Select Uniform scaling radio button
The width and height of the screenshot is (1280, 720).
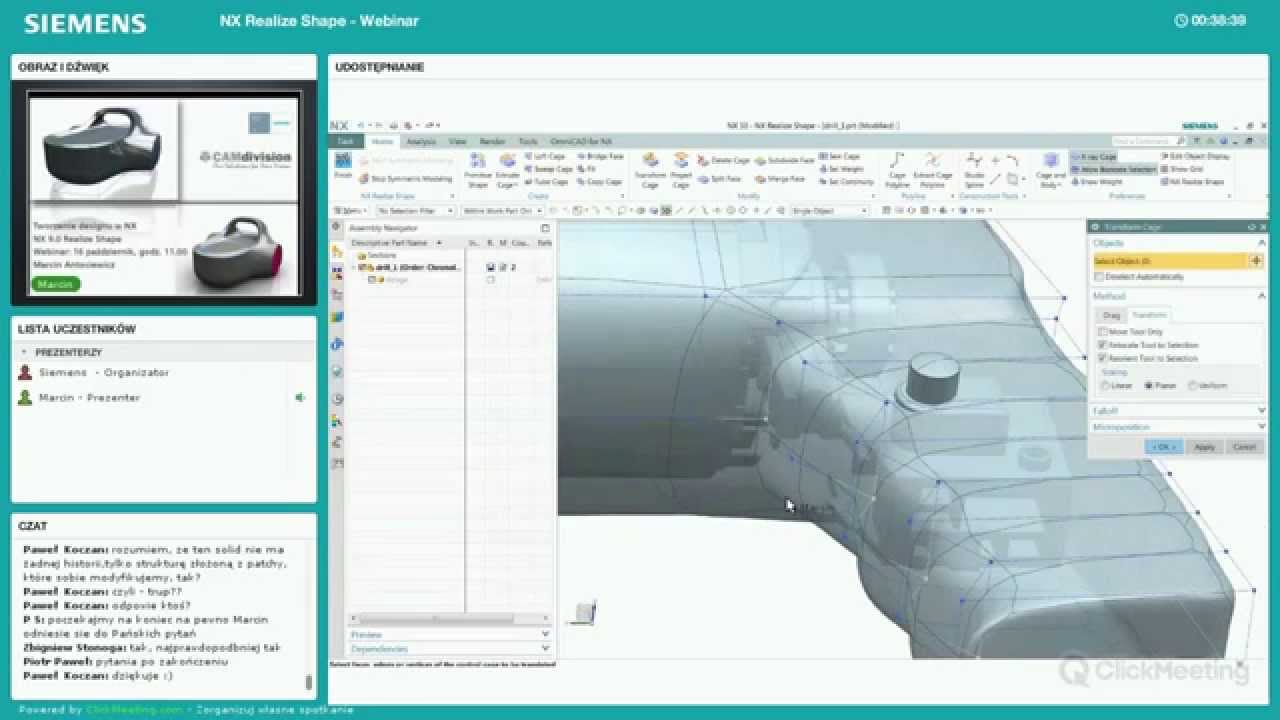click(x=1193, y=385)
